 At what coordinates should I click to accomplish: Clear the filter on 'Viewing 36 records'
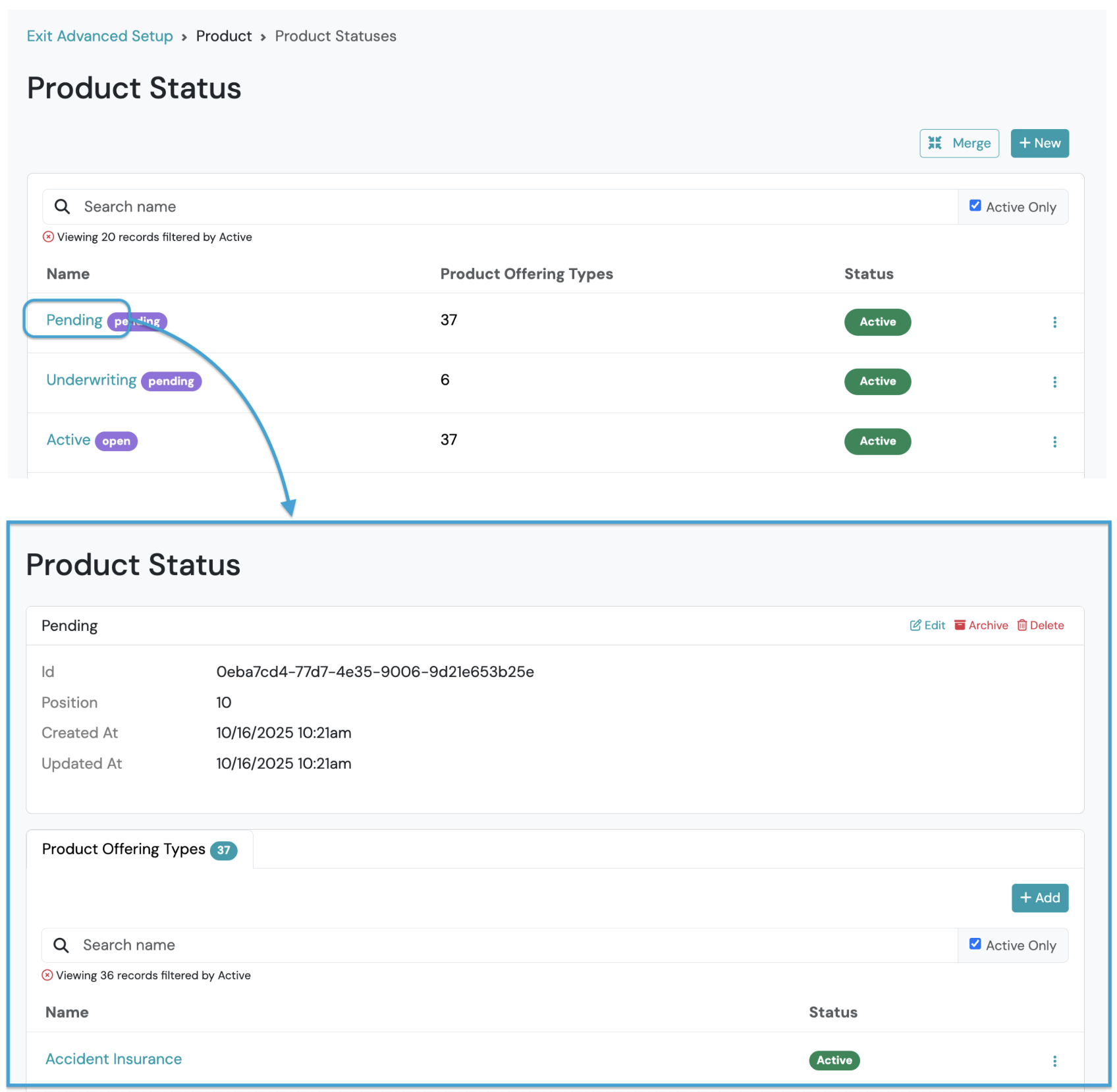47,975
